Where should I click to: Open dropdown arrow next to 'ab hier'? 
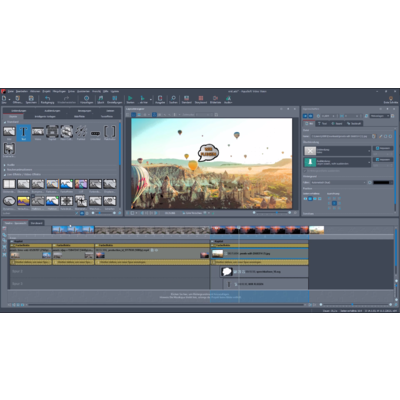pyautogui.click(x=151, y=99)
